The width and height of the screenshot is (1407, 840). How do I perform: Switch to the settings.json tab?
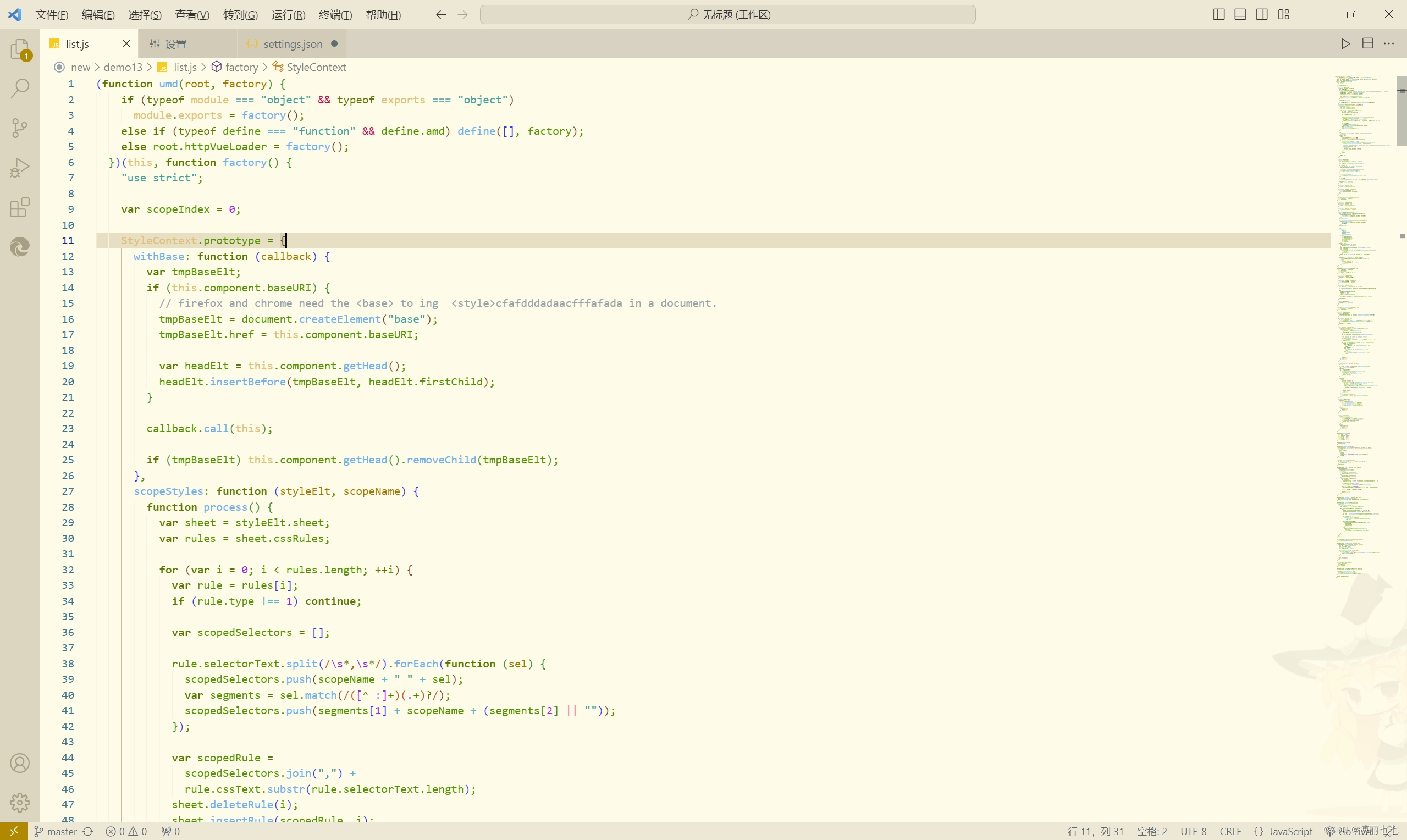[x=293, y=44]
